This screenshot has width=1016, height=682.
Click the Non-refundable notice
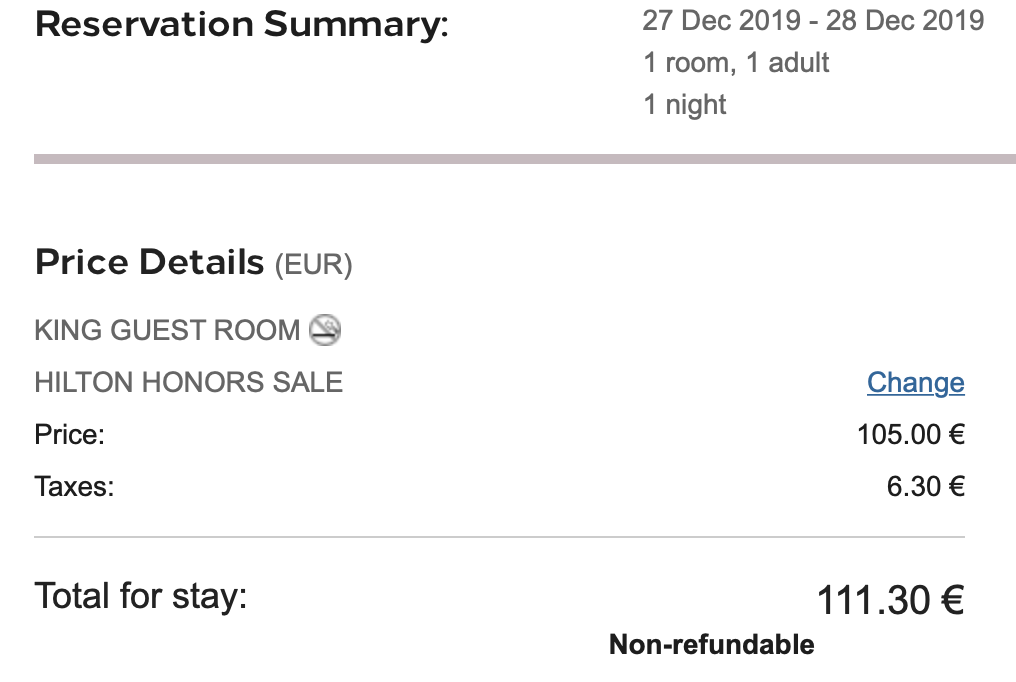(711, 645)
